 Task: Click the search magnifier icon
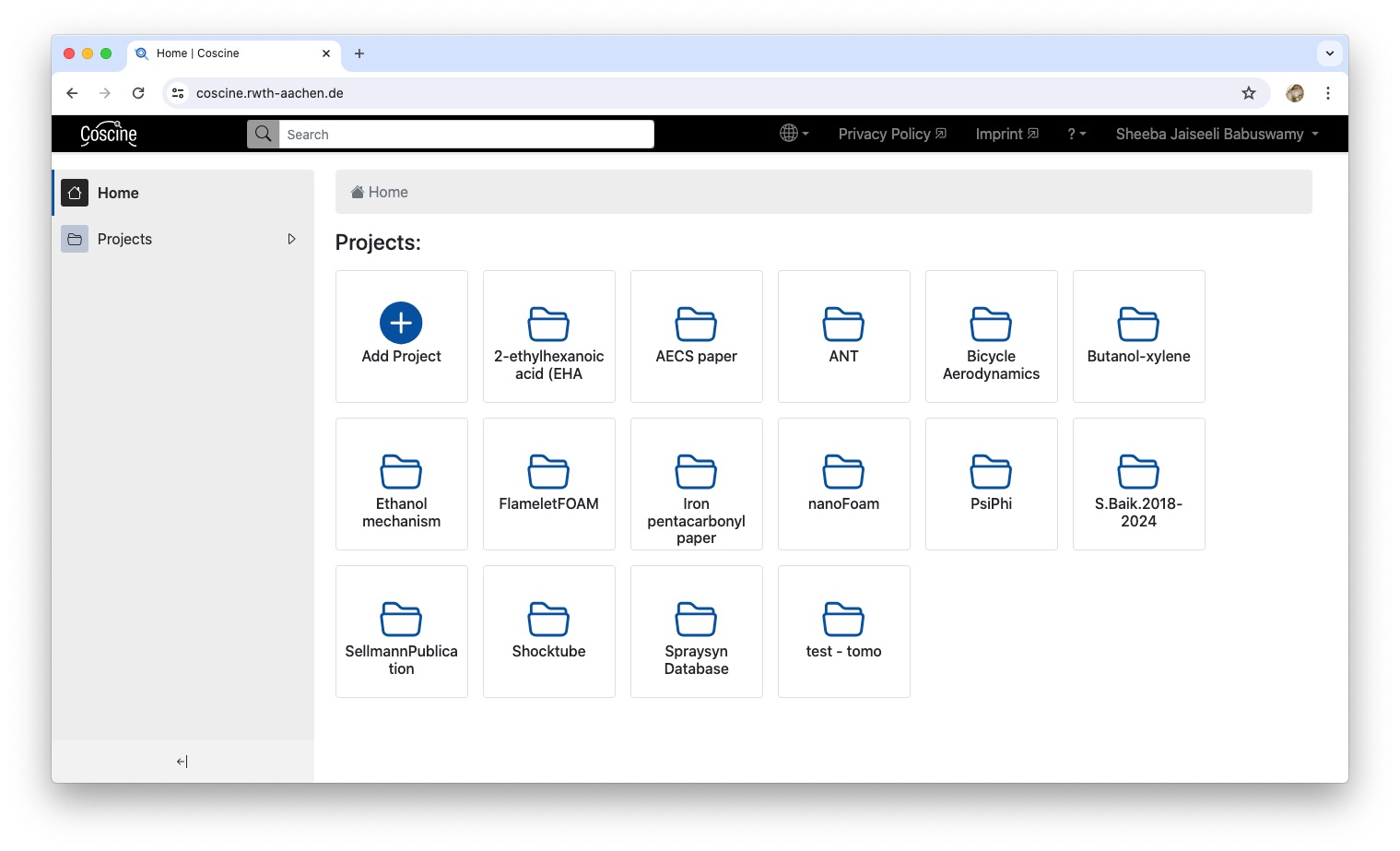click(263, 134)
